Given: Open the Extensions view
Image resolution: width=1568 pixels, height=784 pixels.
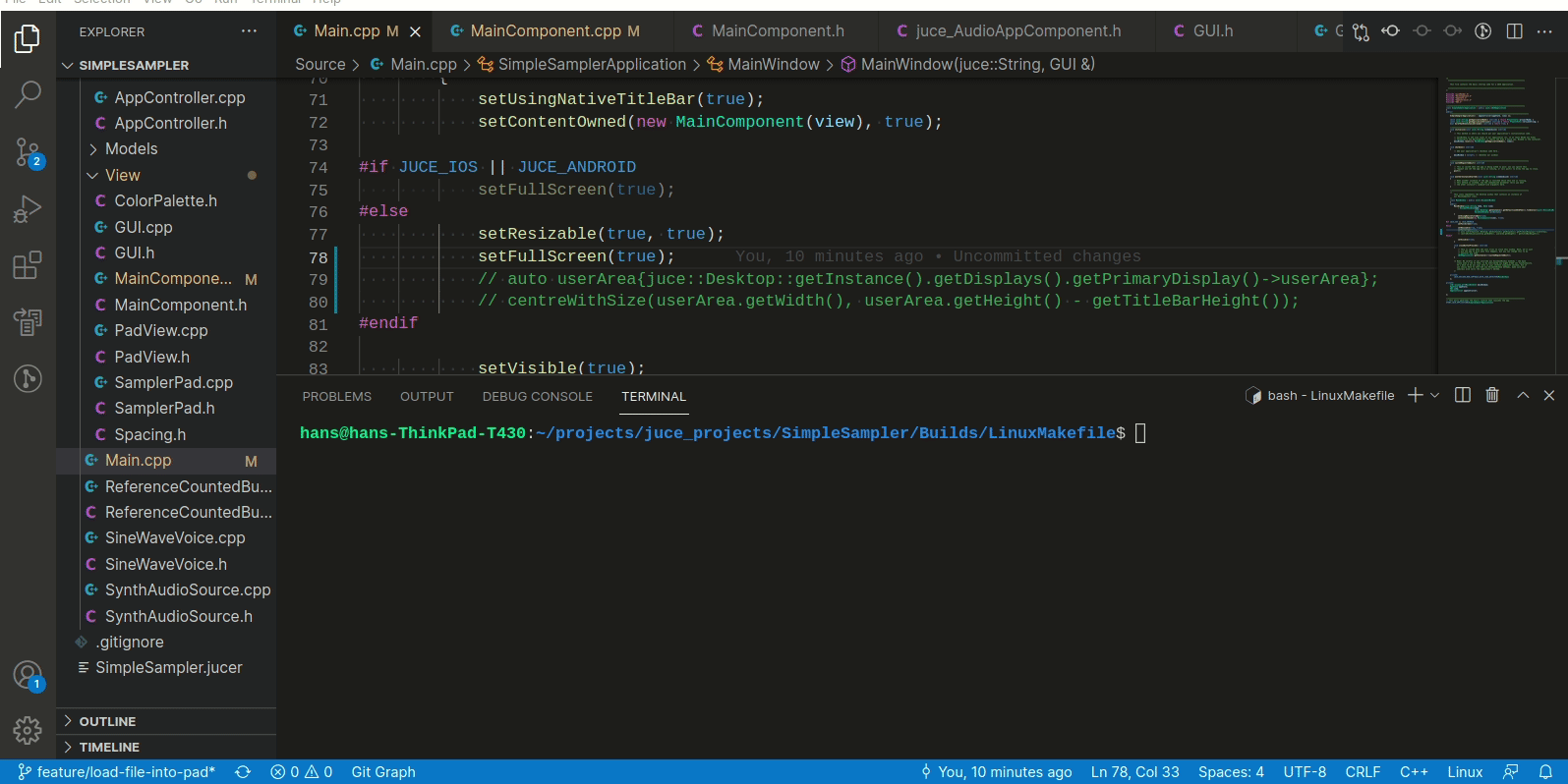Looking at the screenshot, I should click(28, 265).
